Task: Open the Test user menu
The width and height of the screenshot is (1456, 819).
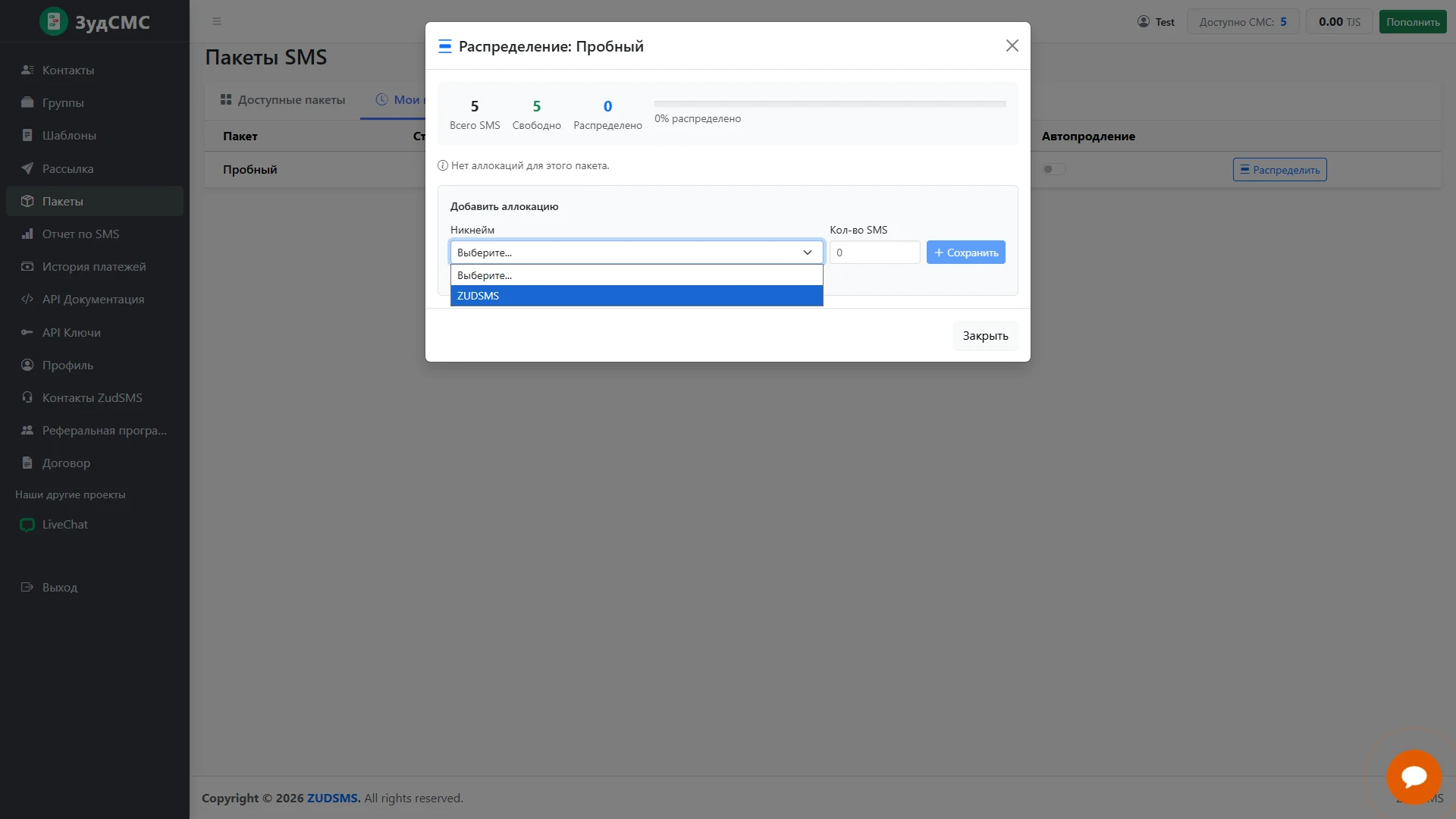Action: (x=1156, y=22)
